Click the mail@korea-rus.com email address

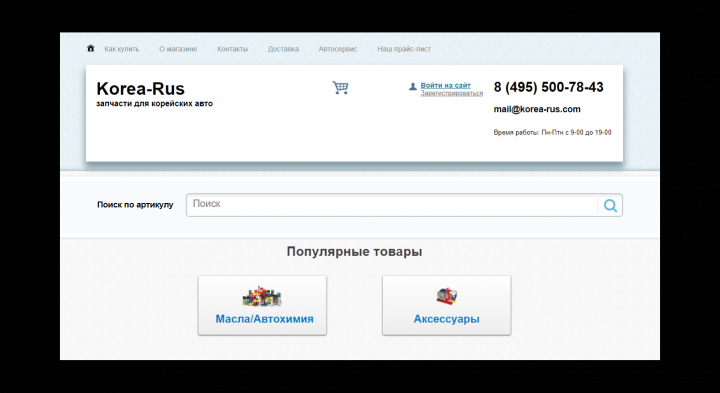pos(537,109)
